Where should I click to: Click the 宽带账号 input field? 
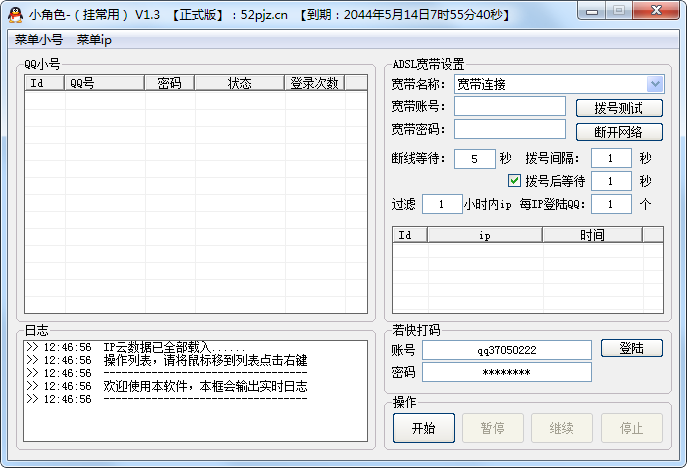[x=510, y=106]
